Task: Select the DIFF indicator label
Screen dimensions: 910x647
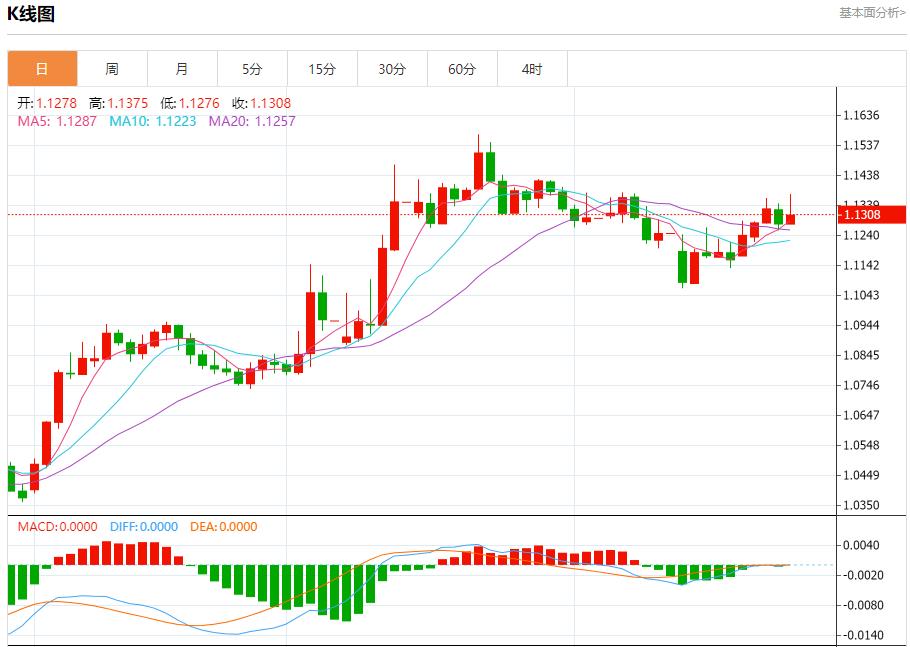Action: pos(144,527)
